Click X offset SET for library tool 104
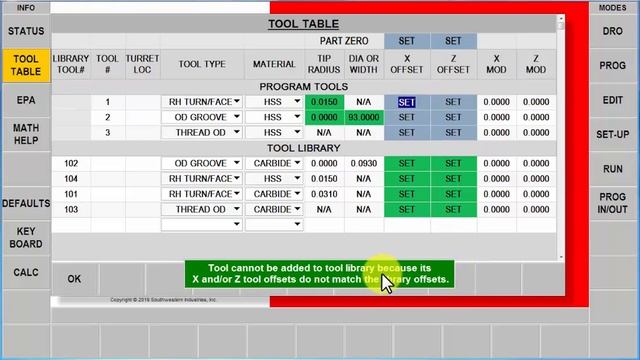The image size is (640, 360). tap(407, 179)
